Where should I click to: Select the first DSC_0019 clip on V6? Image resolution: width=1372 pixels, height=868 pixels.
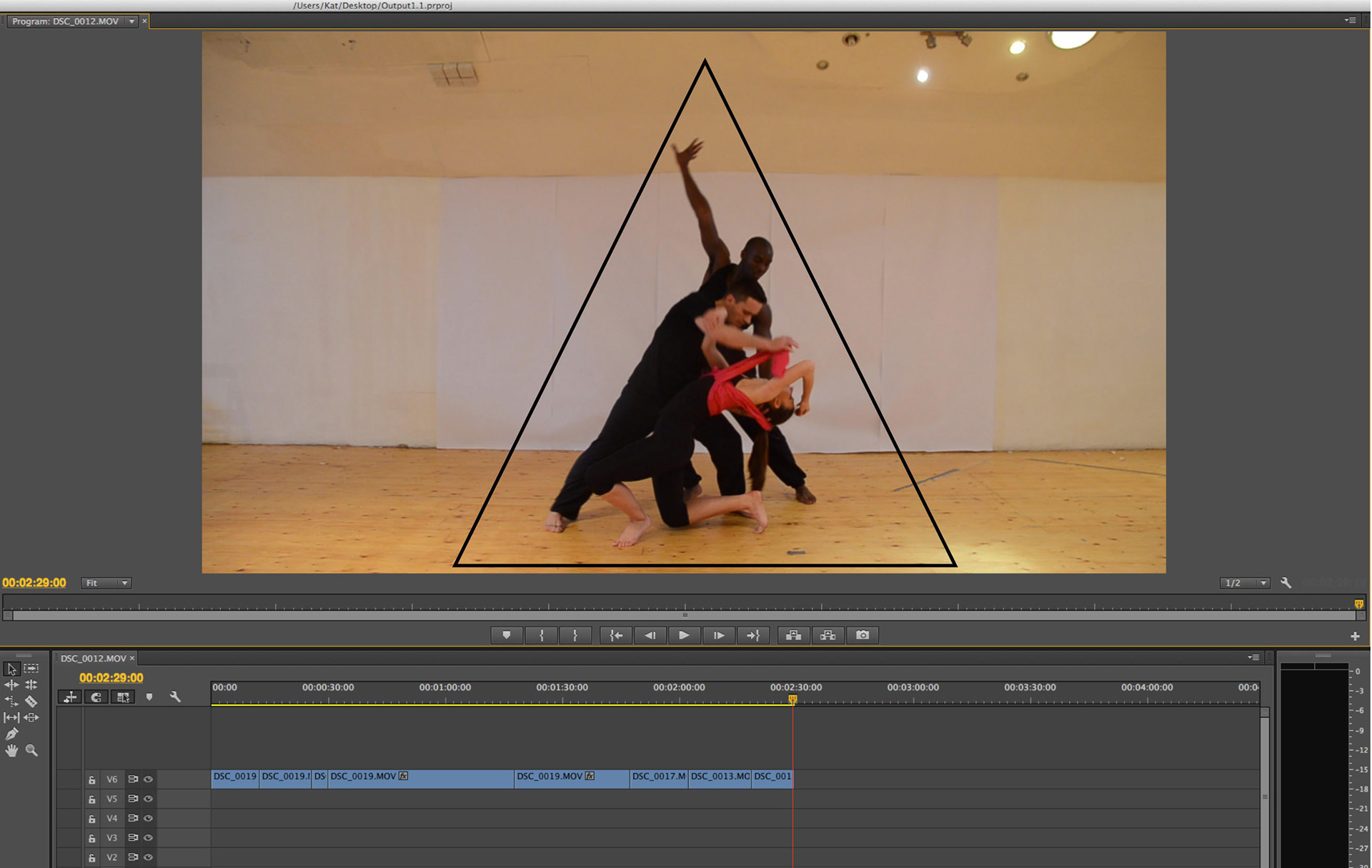[x=235, y=779]
